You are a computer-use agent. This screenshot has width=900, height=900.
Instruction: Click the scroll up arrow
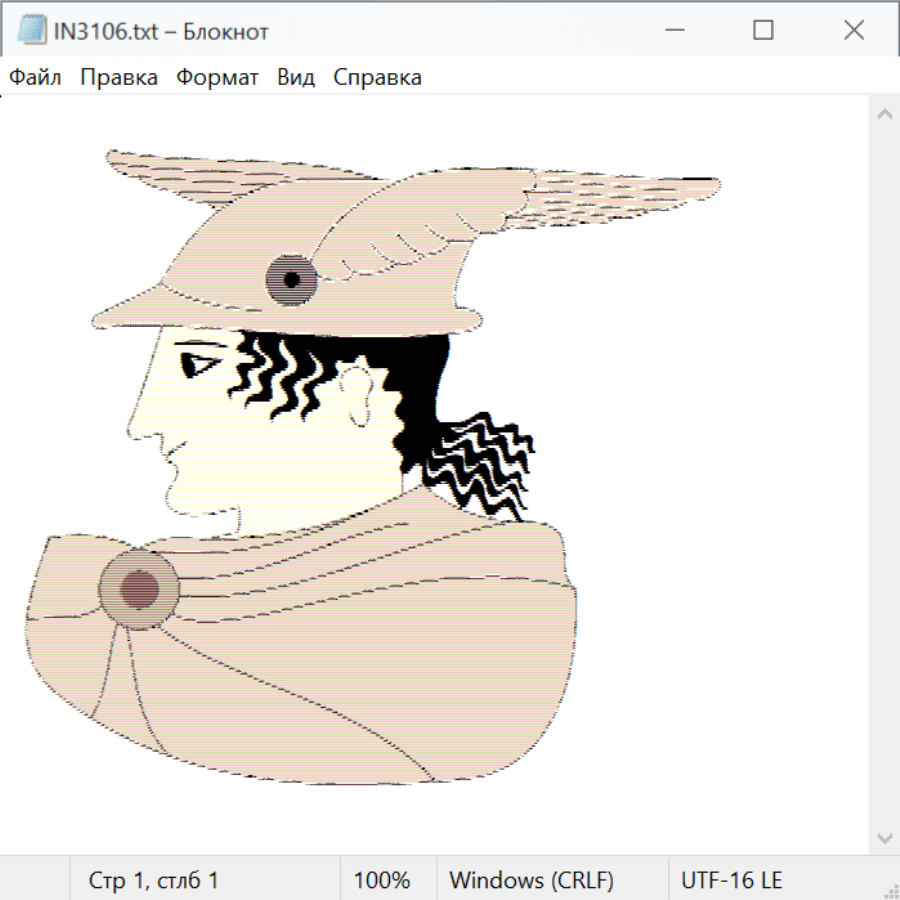(x=884, y=115)
